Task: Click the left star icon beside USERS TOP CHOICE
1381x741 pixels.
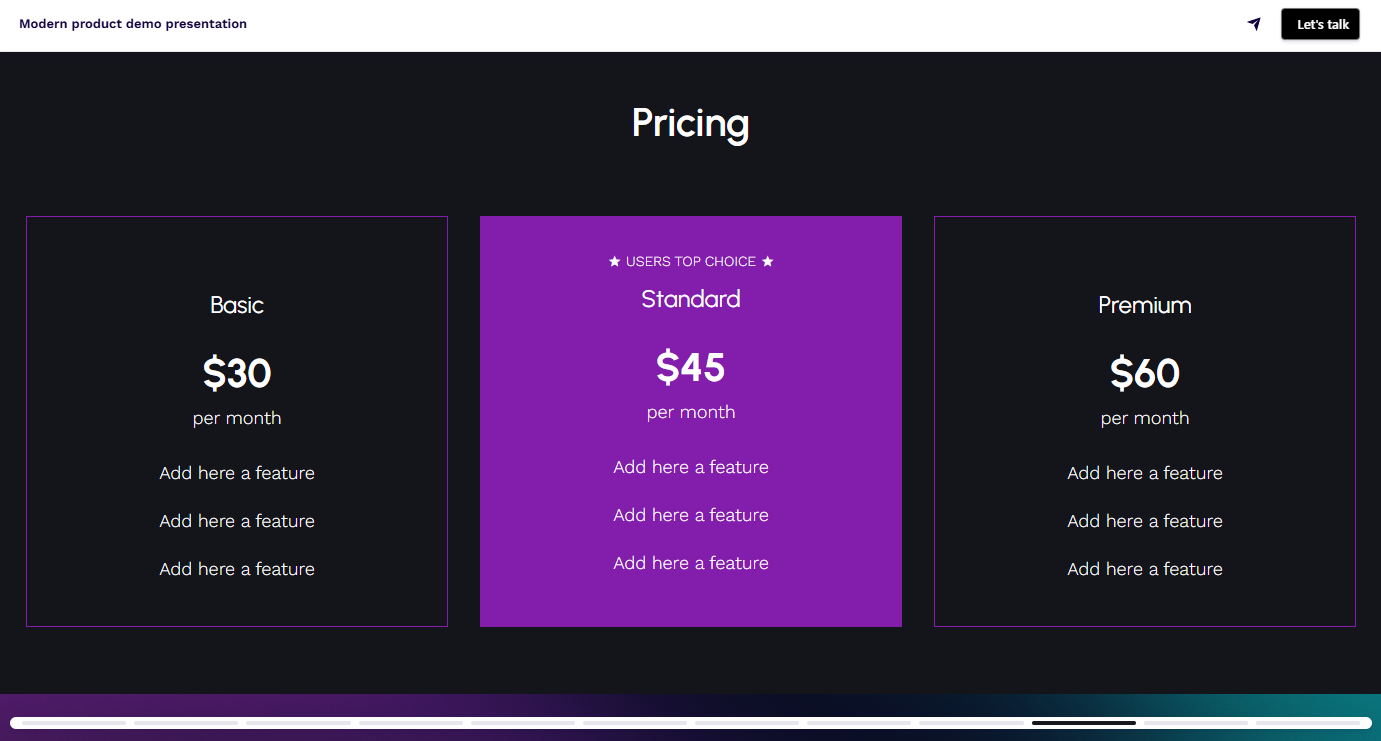Action: point(613,261)
